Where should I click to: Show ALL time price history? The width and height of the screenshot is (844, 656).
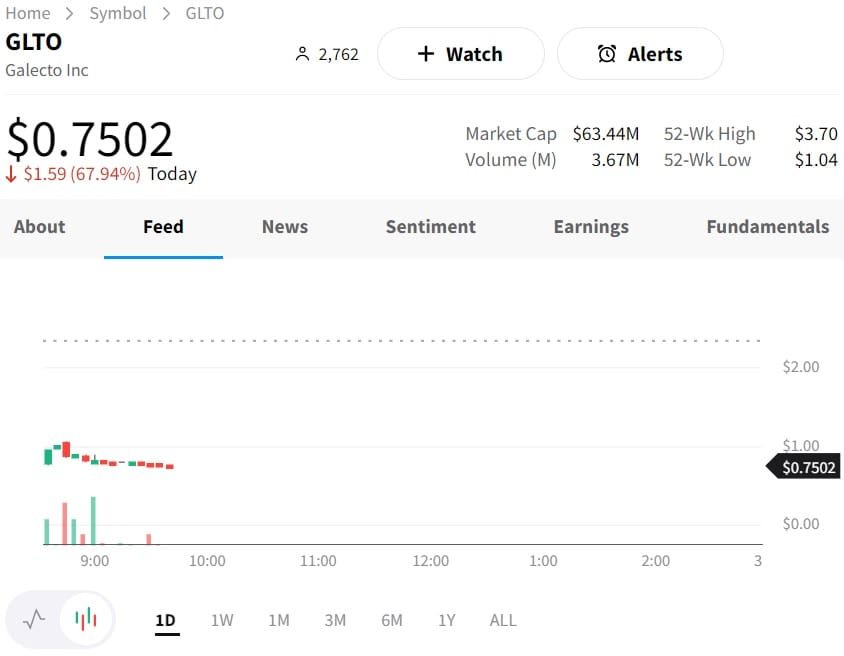point(503,620)
